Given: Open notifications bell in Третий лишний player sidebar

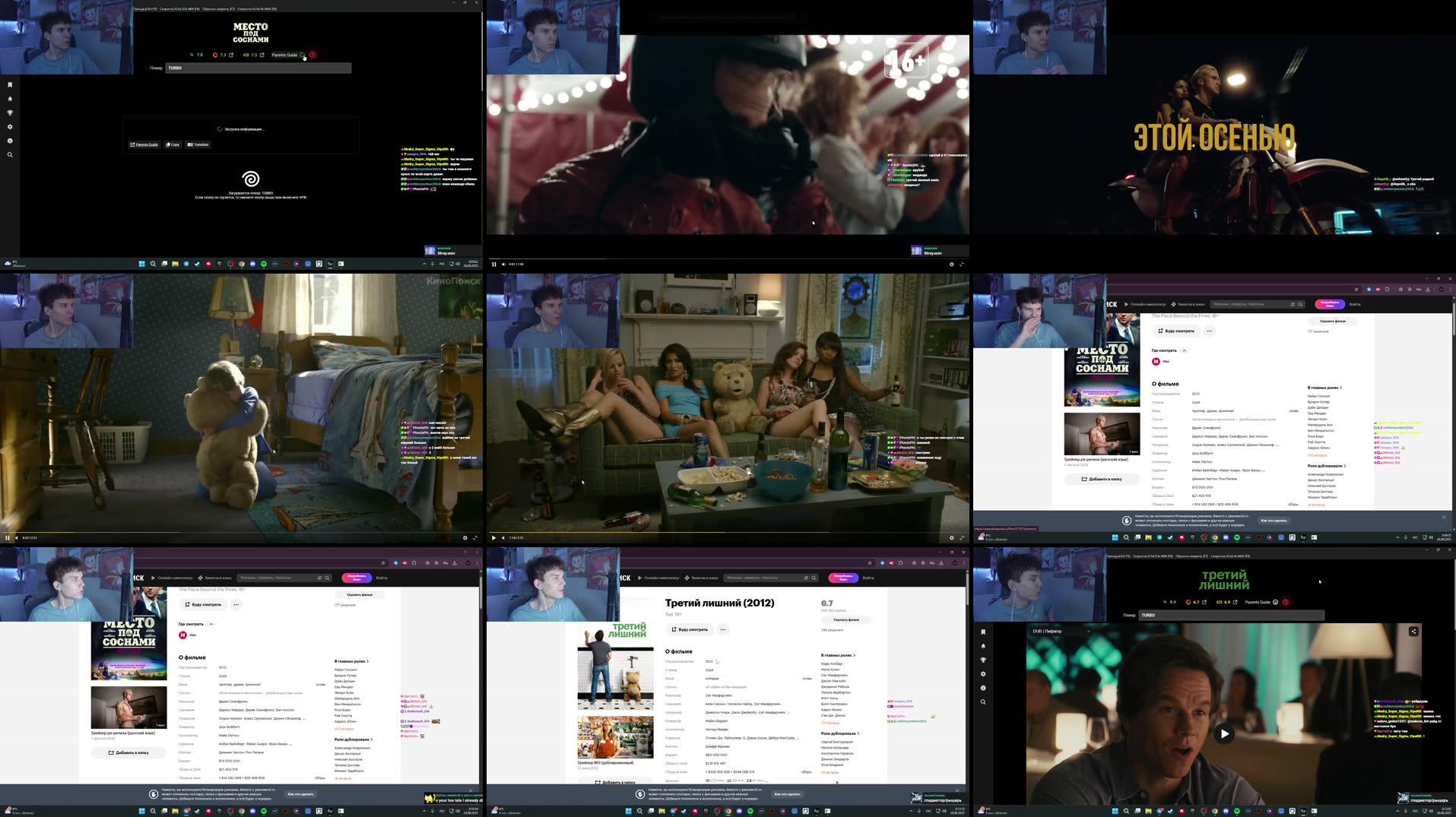Looking at the screenshot, I should pos(983,646).
